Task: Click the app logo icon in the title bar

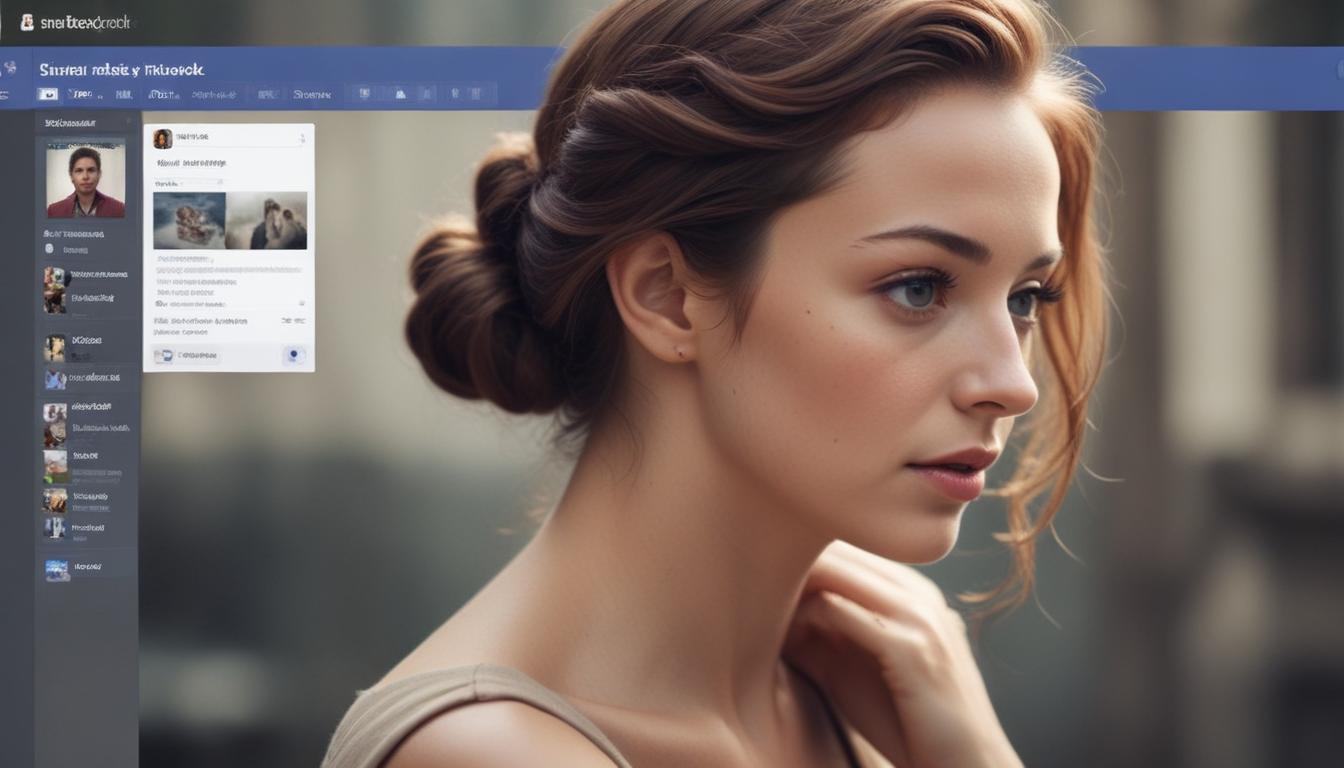Action: [27, 22]
